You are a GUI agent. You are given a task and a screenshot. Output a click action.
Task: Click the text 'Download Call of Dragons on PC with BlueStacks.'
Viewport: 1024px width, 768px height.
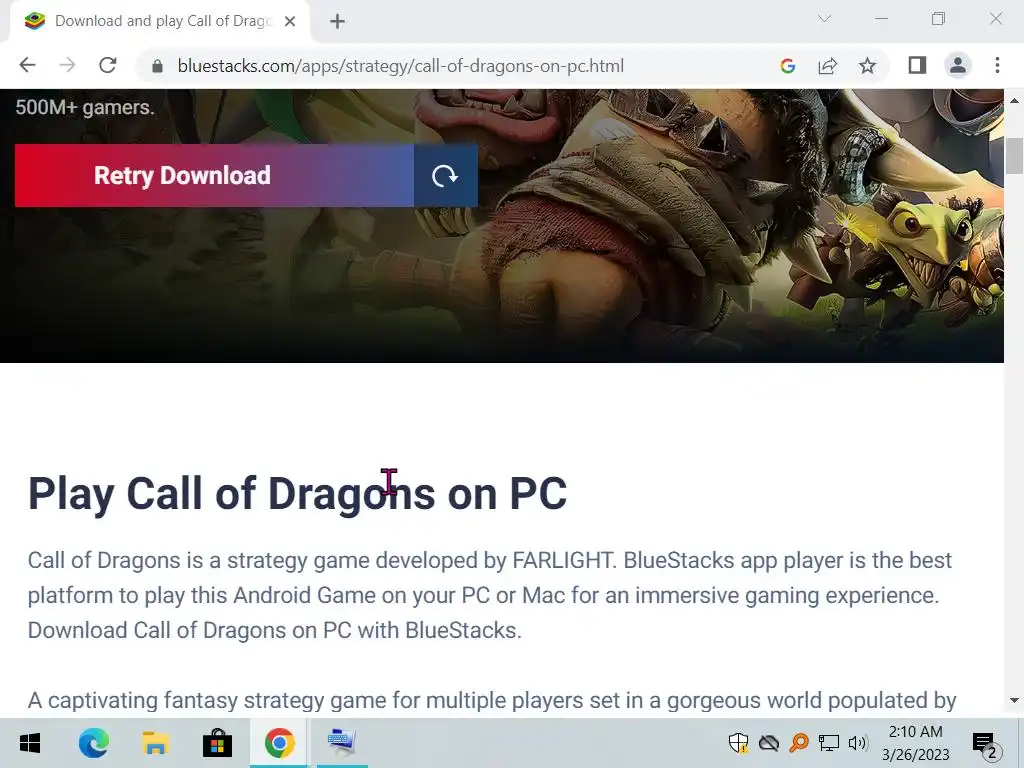pyautogui.click(x=274, y=630)
